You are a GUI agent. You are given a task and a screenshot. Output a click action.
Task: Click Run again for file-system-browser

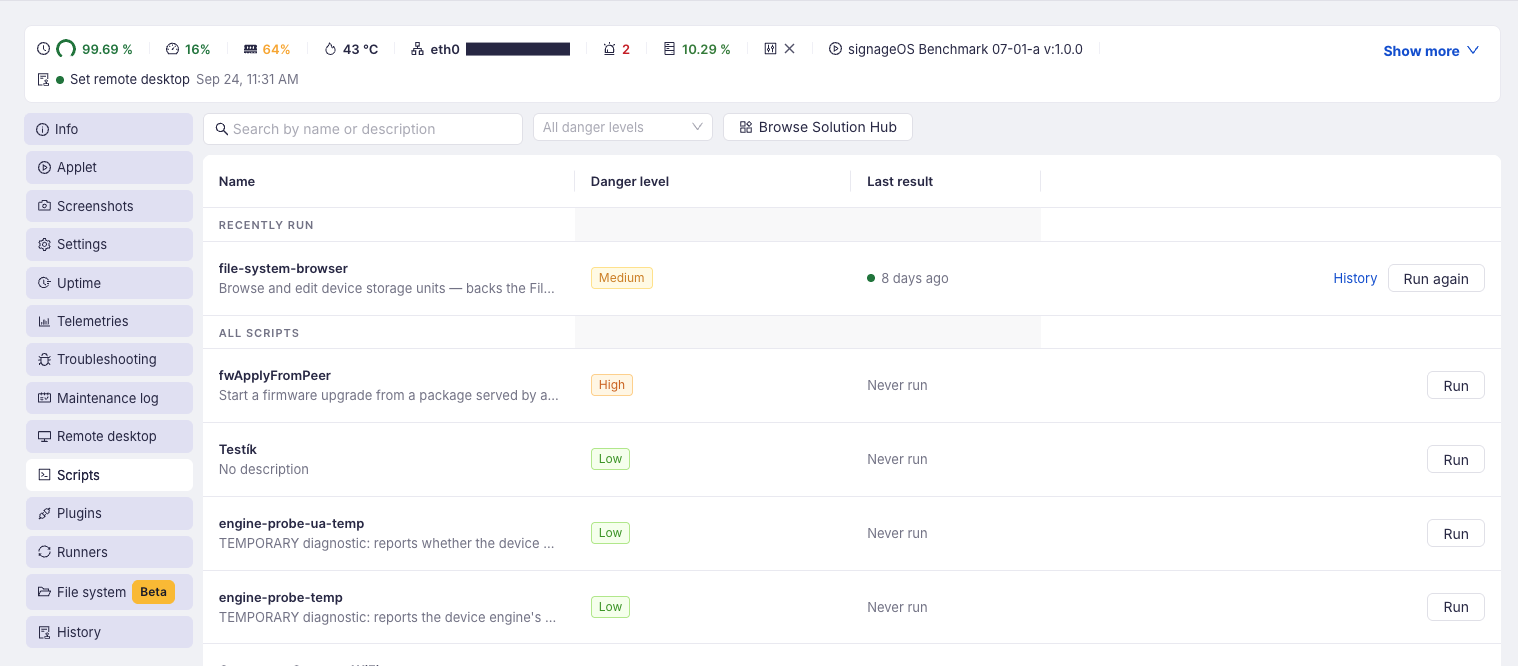1436,279
